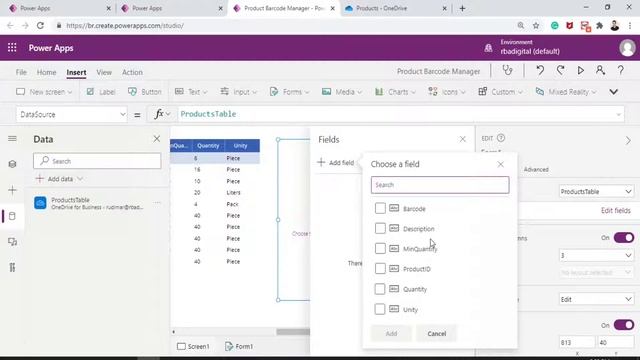Toggle the hamburger menu in left rail
640x360 pixels.
point(12,139)
